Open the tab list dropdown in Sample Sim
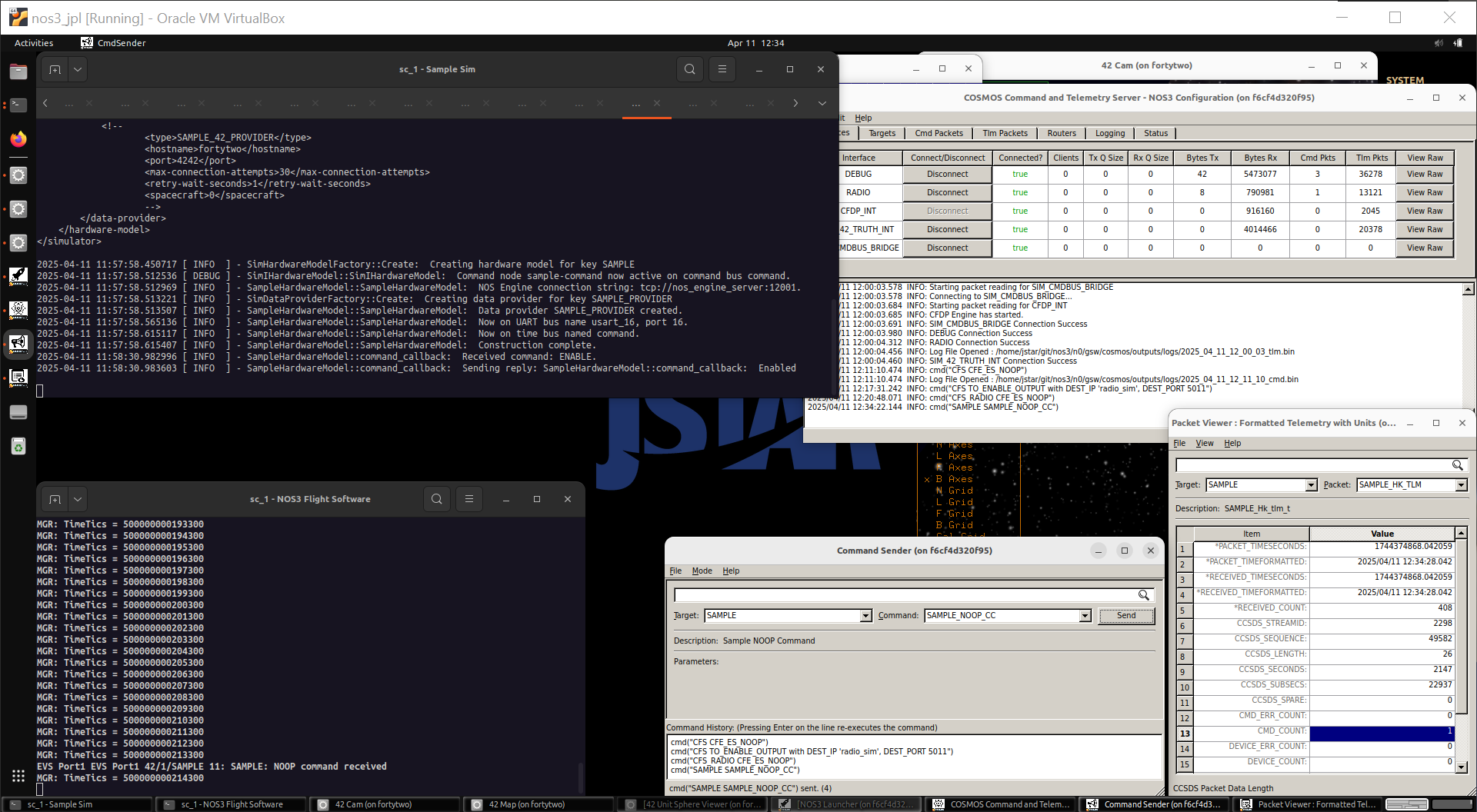 click(822, 103)
